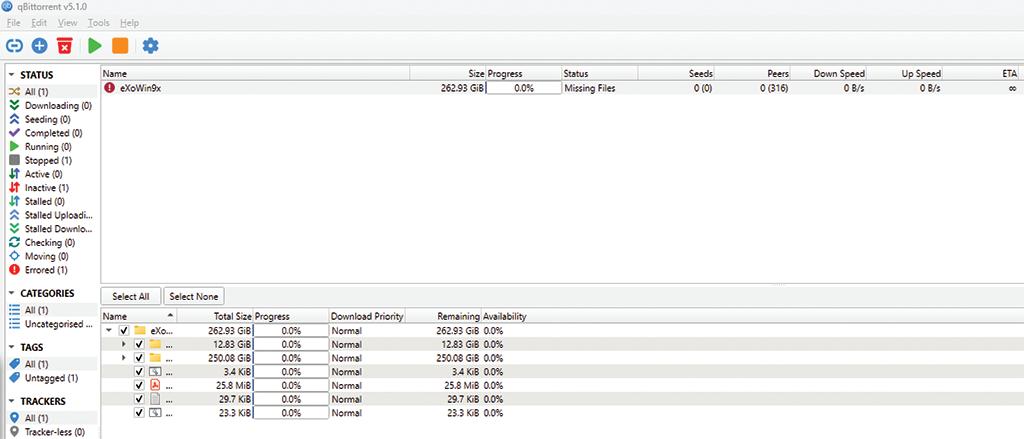
Task: Filter by Running (0) status
Action: click(x=52, y=147)
